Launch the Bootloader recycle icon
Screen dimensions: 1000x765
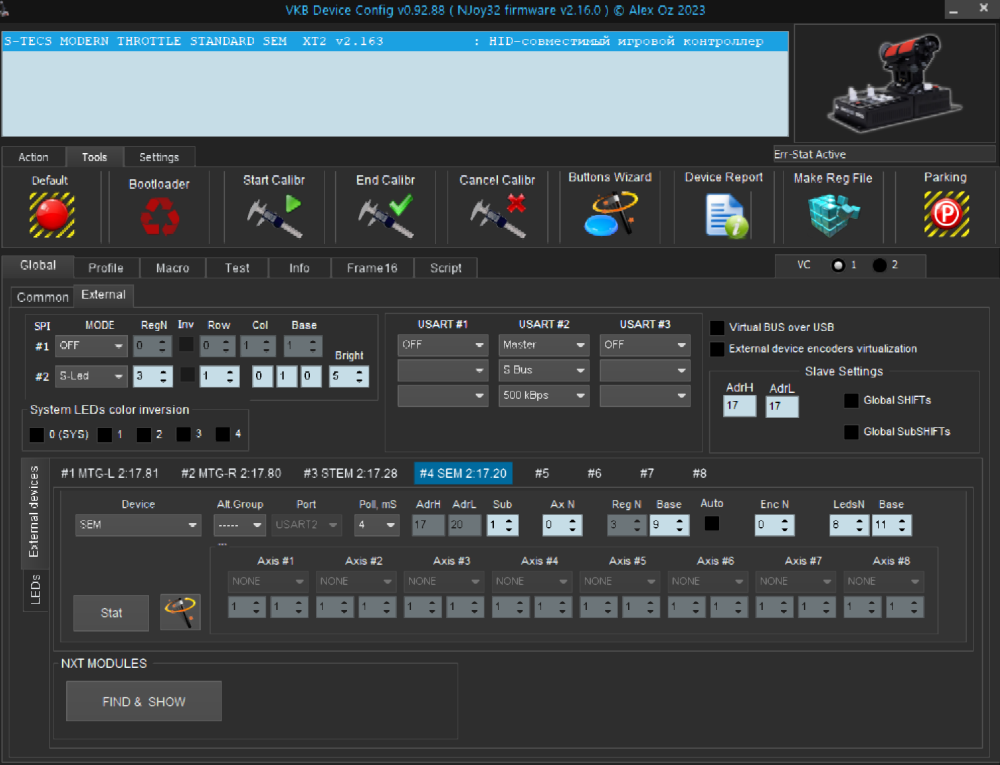pos(158,215)
